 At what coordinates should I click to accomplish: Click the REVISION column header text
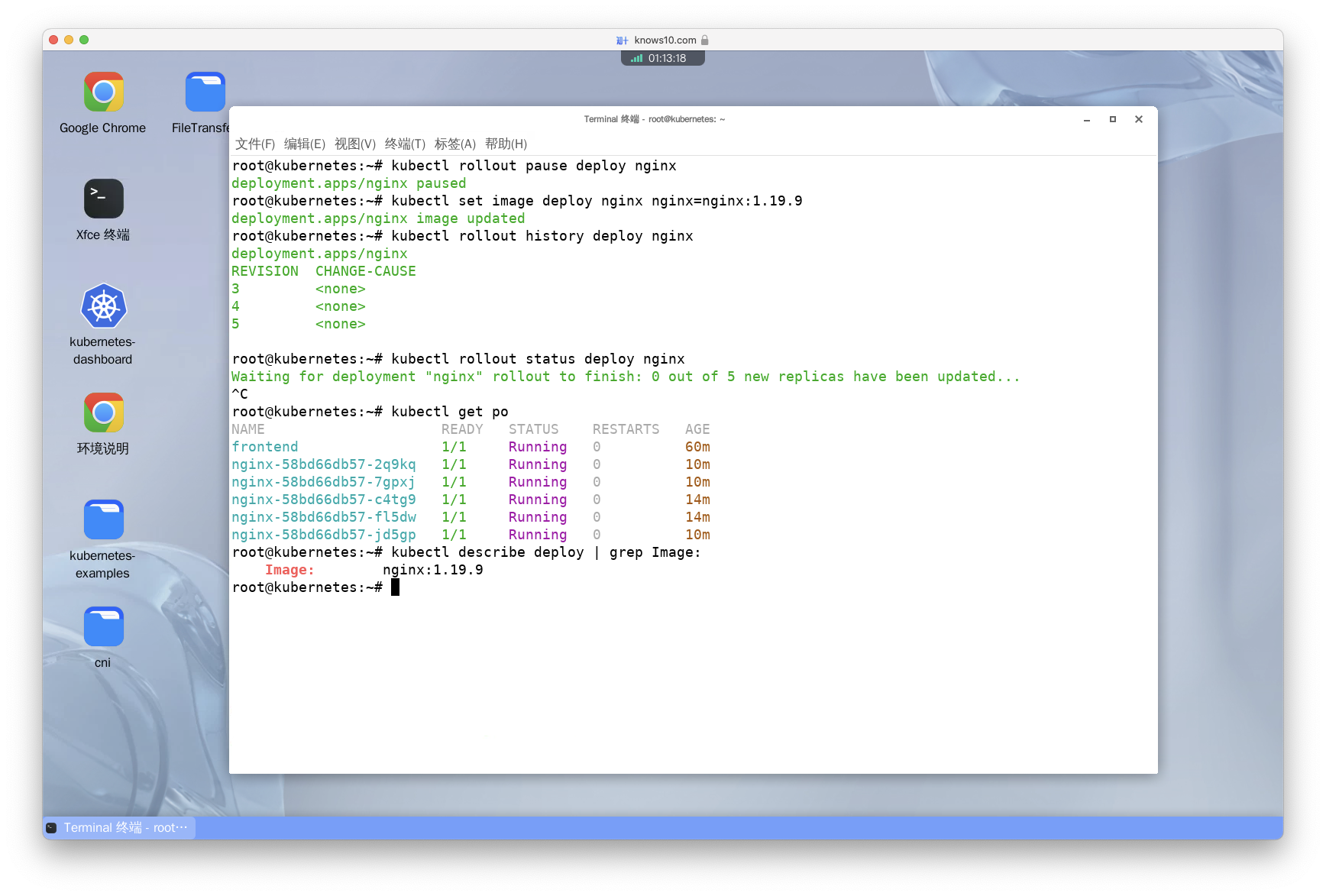pyautogui.click(x=265, y=271)
